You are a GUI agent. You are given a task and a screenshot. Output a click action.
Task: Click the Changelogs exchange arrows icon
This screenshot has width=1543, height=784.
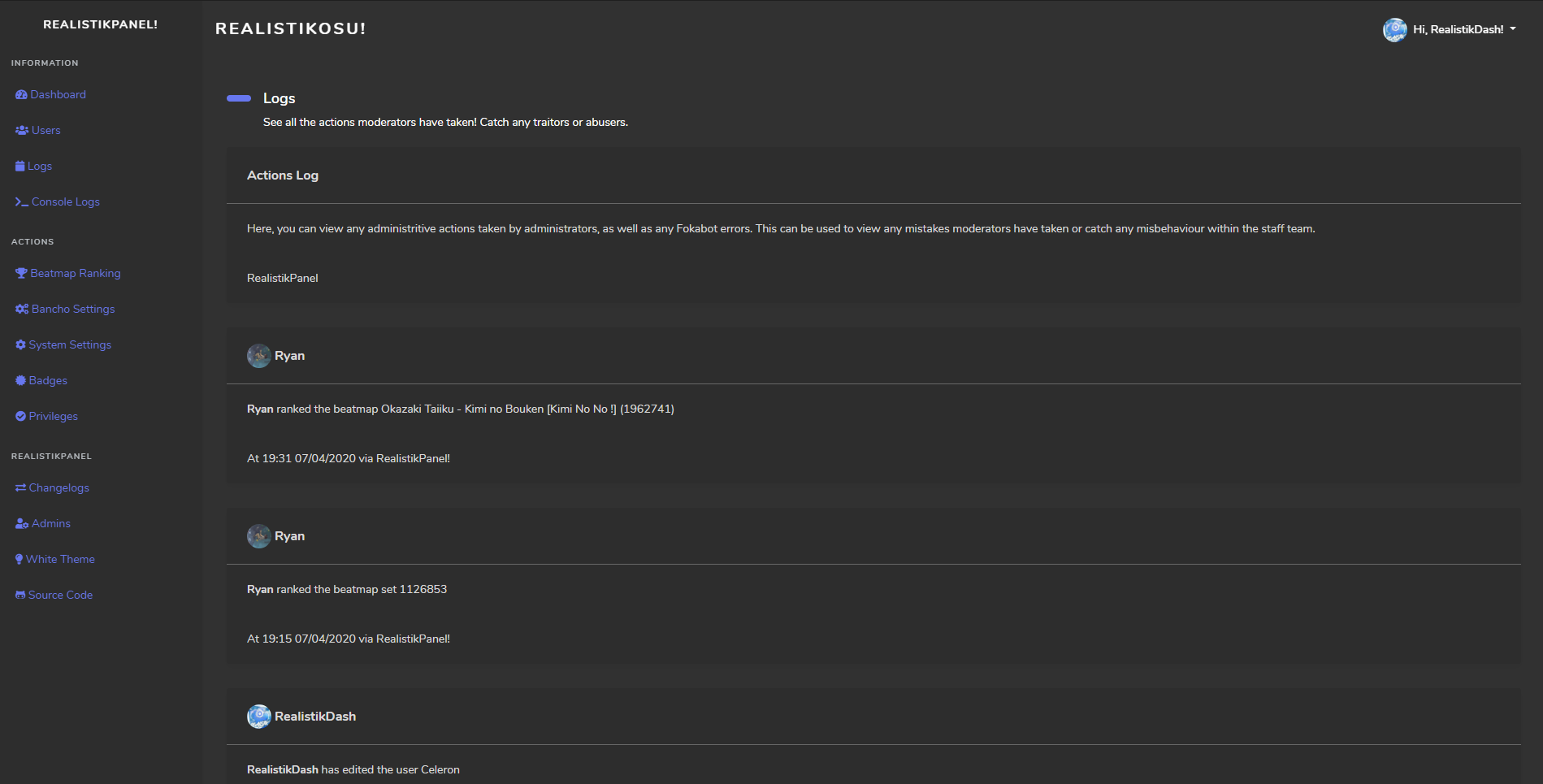pyautogui.click(x=20, y=488)
